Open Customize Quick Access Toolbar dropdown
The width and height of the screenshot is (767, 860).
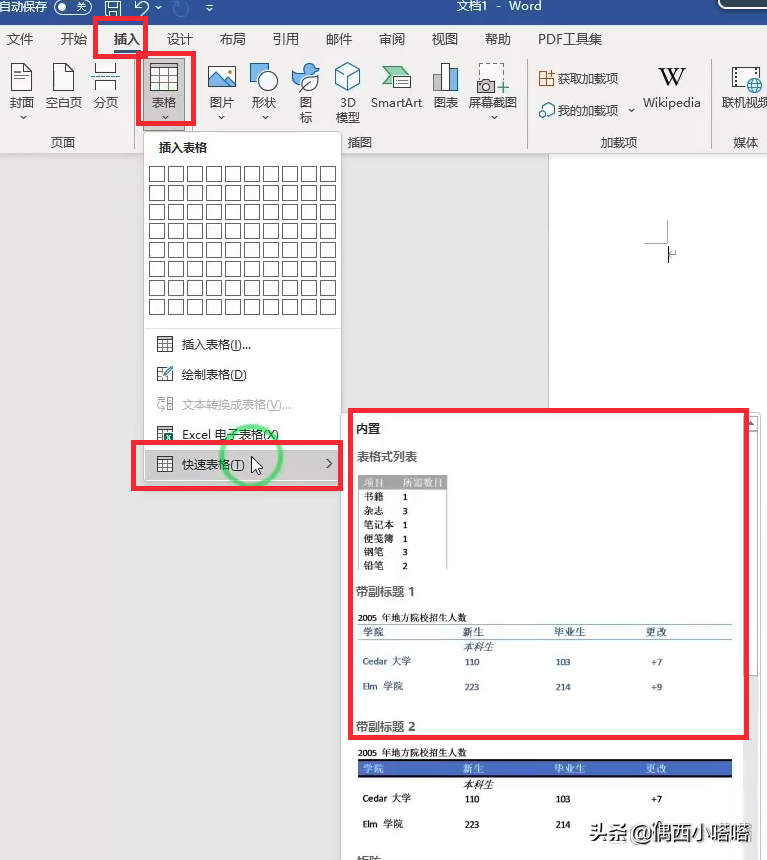(x=209, y=8)
